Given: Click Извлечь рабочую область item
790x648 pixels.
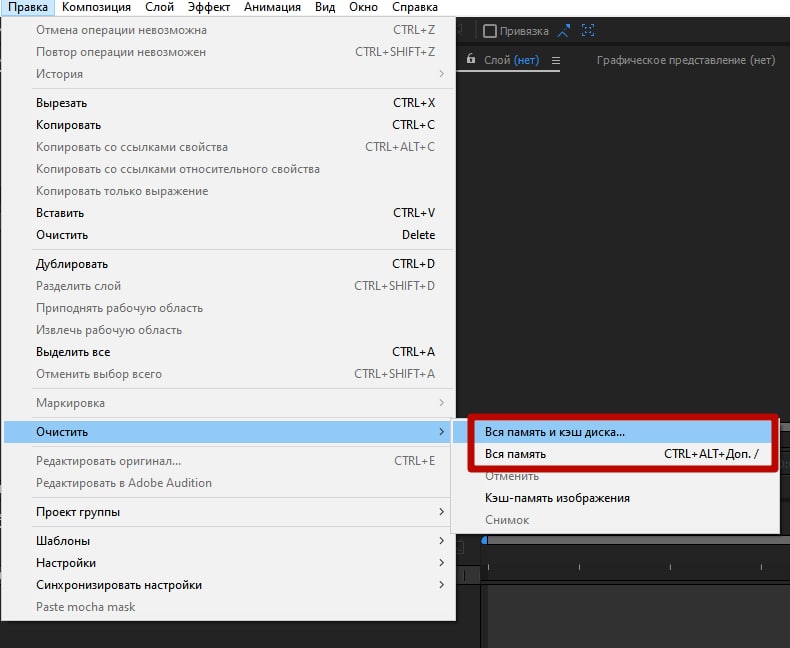Looking at the screenshot, I should click(x=229, y=331).
